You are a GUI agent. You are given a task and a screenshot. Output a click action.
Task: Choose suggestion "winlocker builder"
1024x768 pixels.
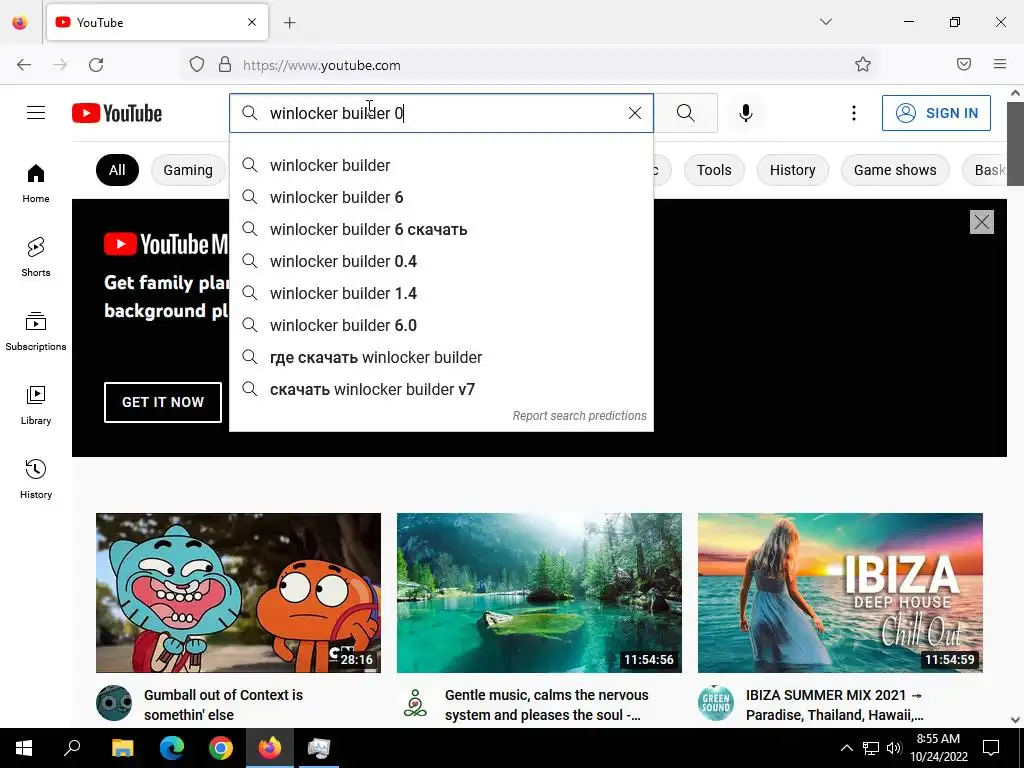[x=441, y=165]
